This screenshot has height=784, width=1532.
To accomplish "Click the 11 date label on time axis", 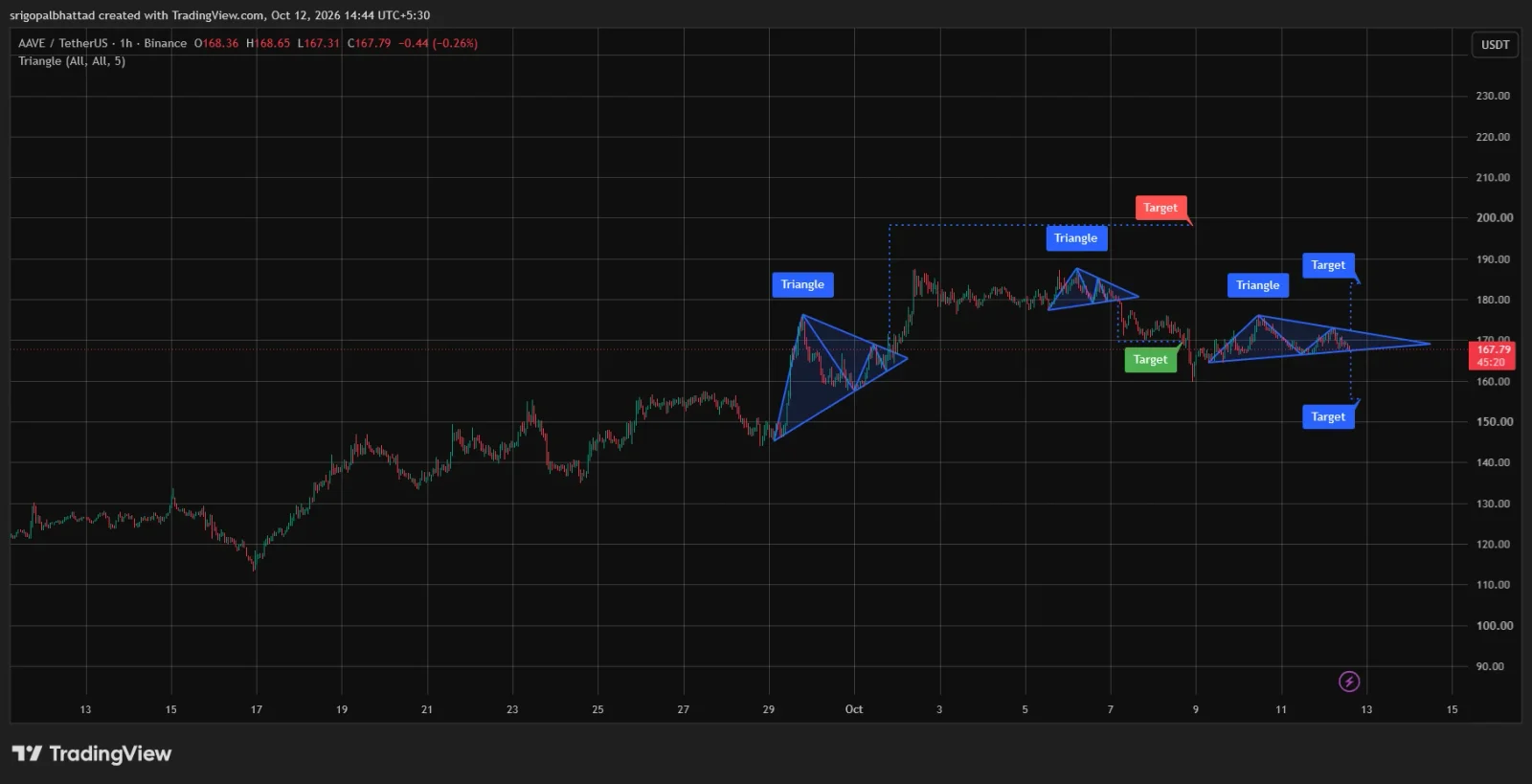I will pyautogui.click(x=1281, y=709).
